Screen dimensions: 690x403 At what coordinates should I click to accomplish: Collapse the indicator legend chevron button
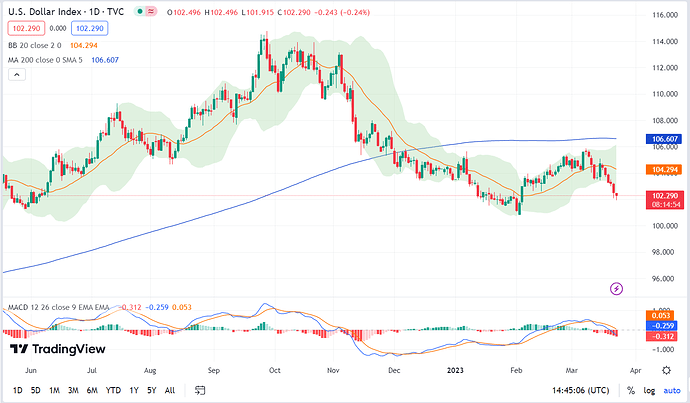(17, 75)
